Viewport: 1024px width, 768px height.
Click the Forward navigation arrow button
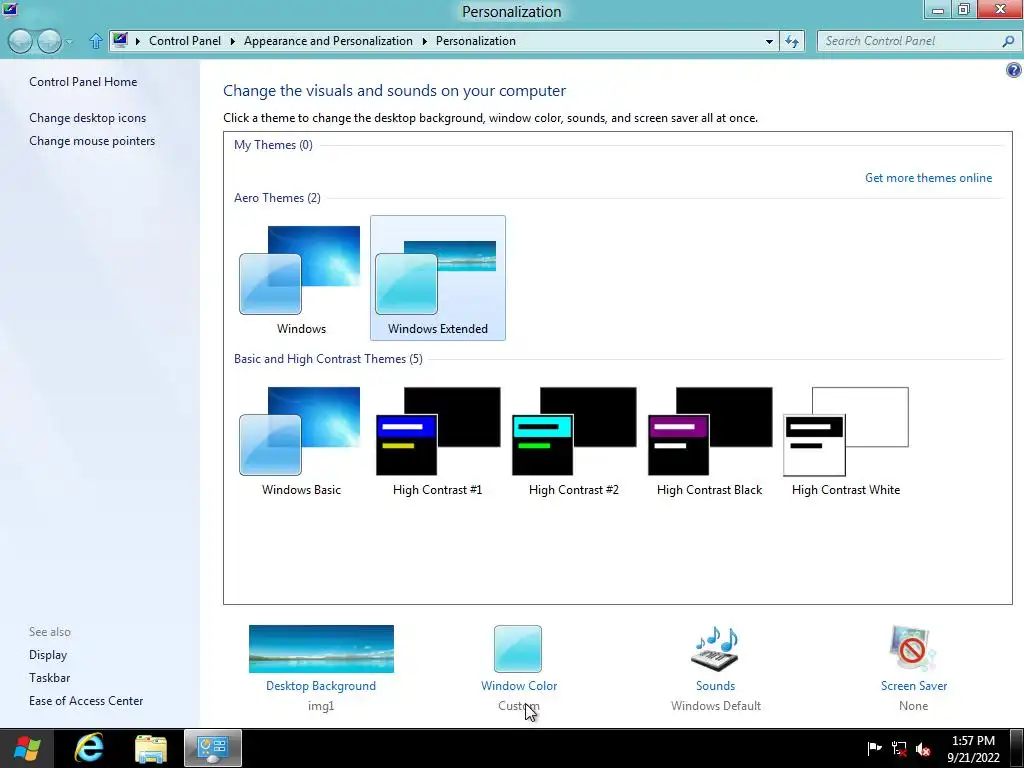pos(49,41)
